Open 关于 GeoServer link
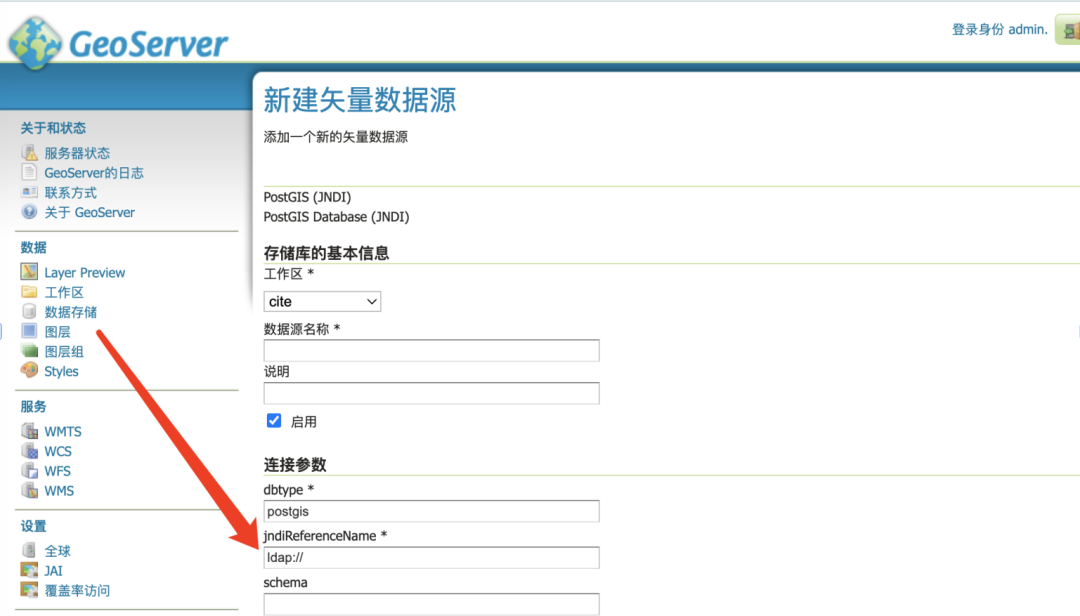This screenshot has width=1080, height=616. coord(90,212)
